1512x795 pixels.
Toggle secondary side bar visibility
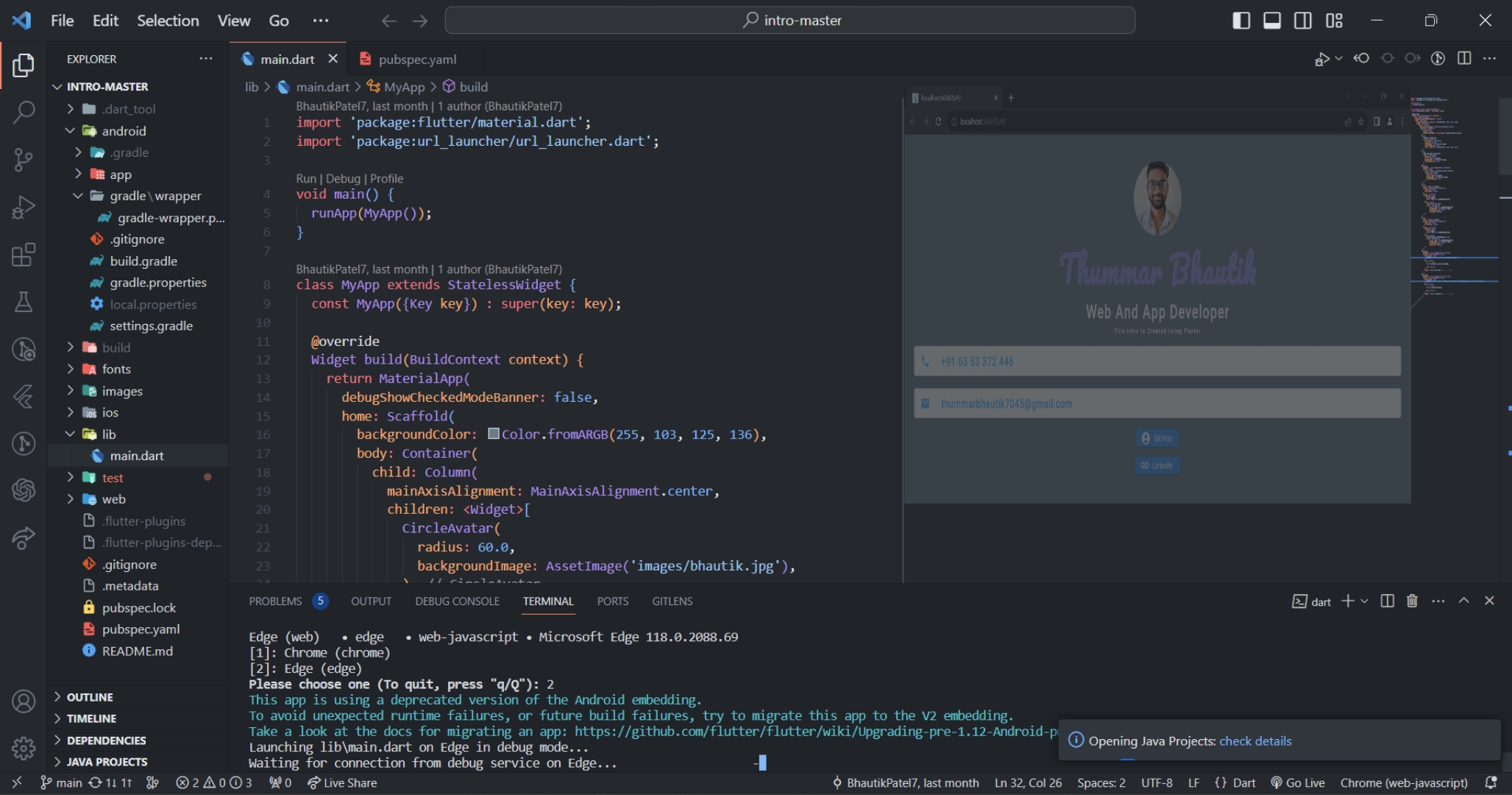point(1303,21)
